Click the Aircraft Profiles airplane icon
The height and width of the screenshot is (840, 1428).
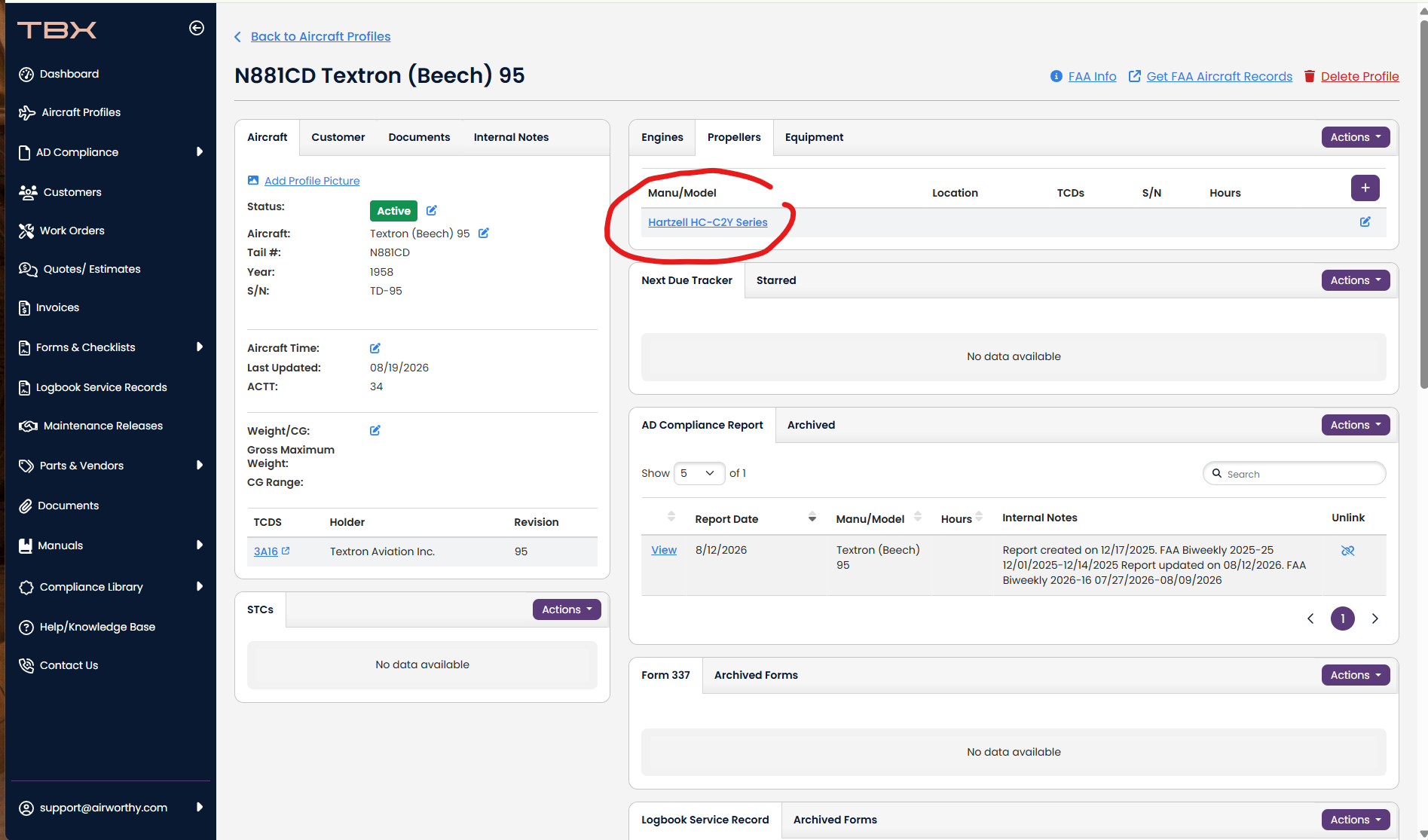27,112
